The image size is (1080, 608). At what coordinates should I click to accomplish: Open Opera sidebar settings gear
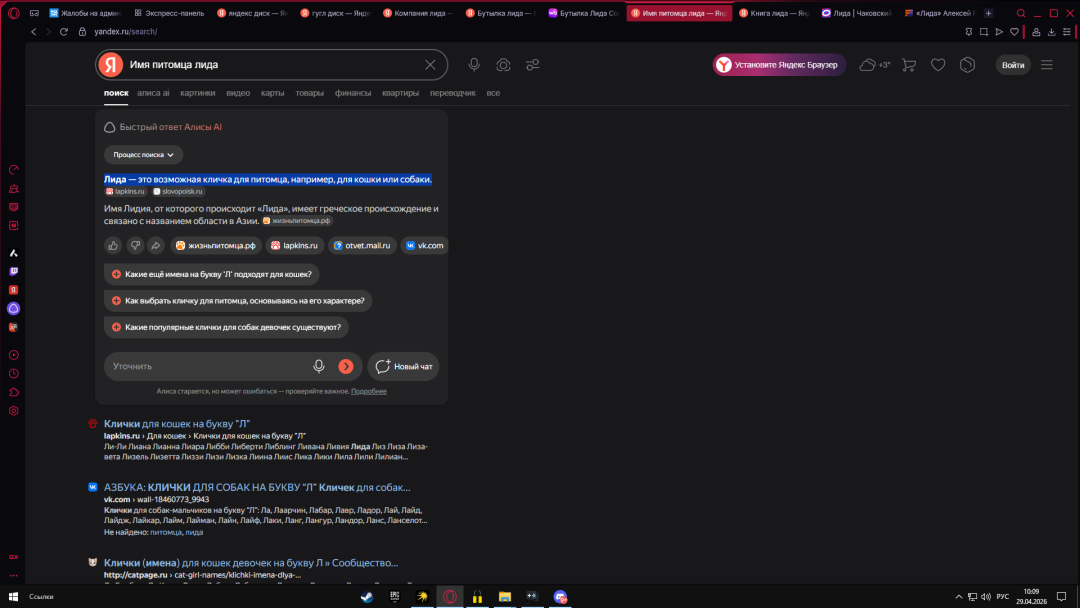pyautogui.click(x=14, y=411)
